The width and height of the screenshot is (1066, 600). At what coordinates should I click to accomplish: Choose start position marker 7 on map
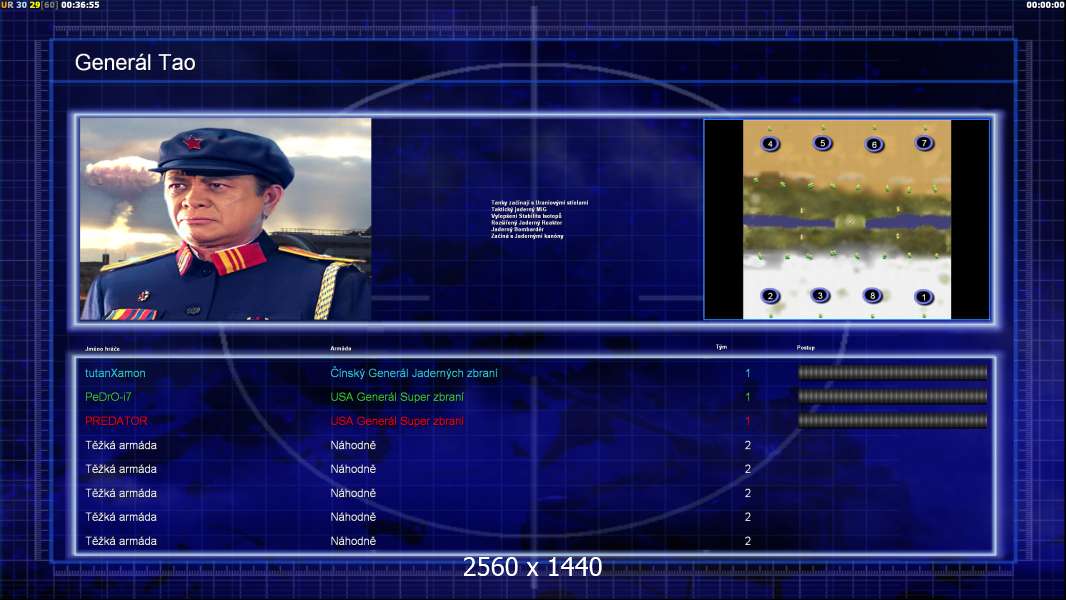[x=924, y=143]
